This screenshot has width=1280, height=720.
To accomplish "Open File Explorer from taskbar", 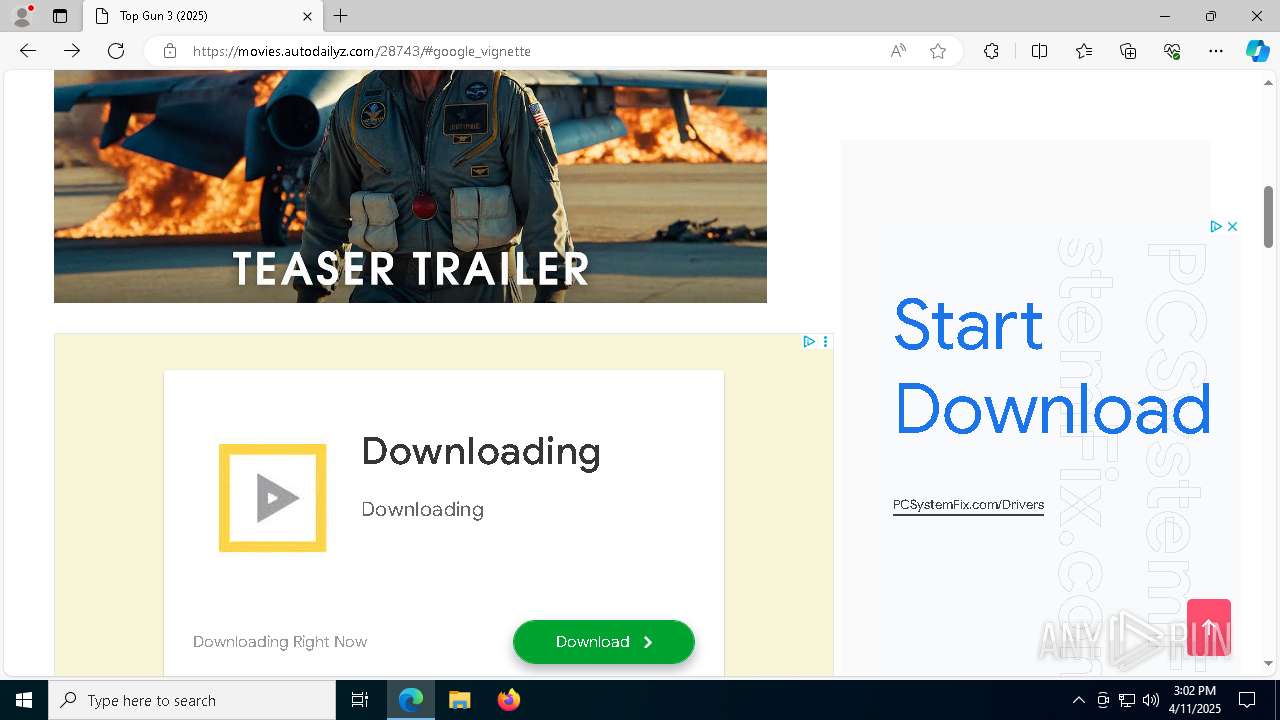I will coord(459,700).
